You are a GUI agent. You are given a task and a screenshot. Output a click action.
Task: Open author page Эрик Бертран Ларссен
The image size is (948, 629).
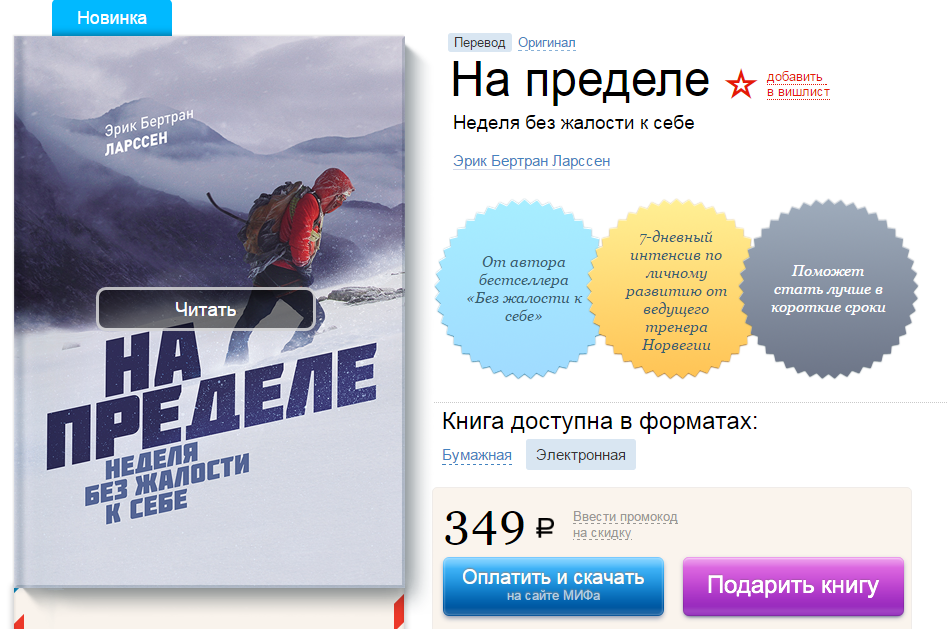click(531, 161)
